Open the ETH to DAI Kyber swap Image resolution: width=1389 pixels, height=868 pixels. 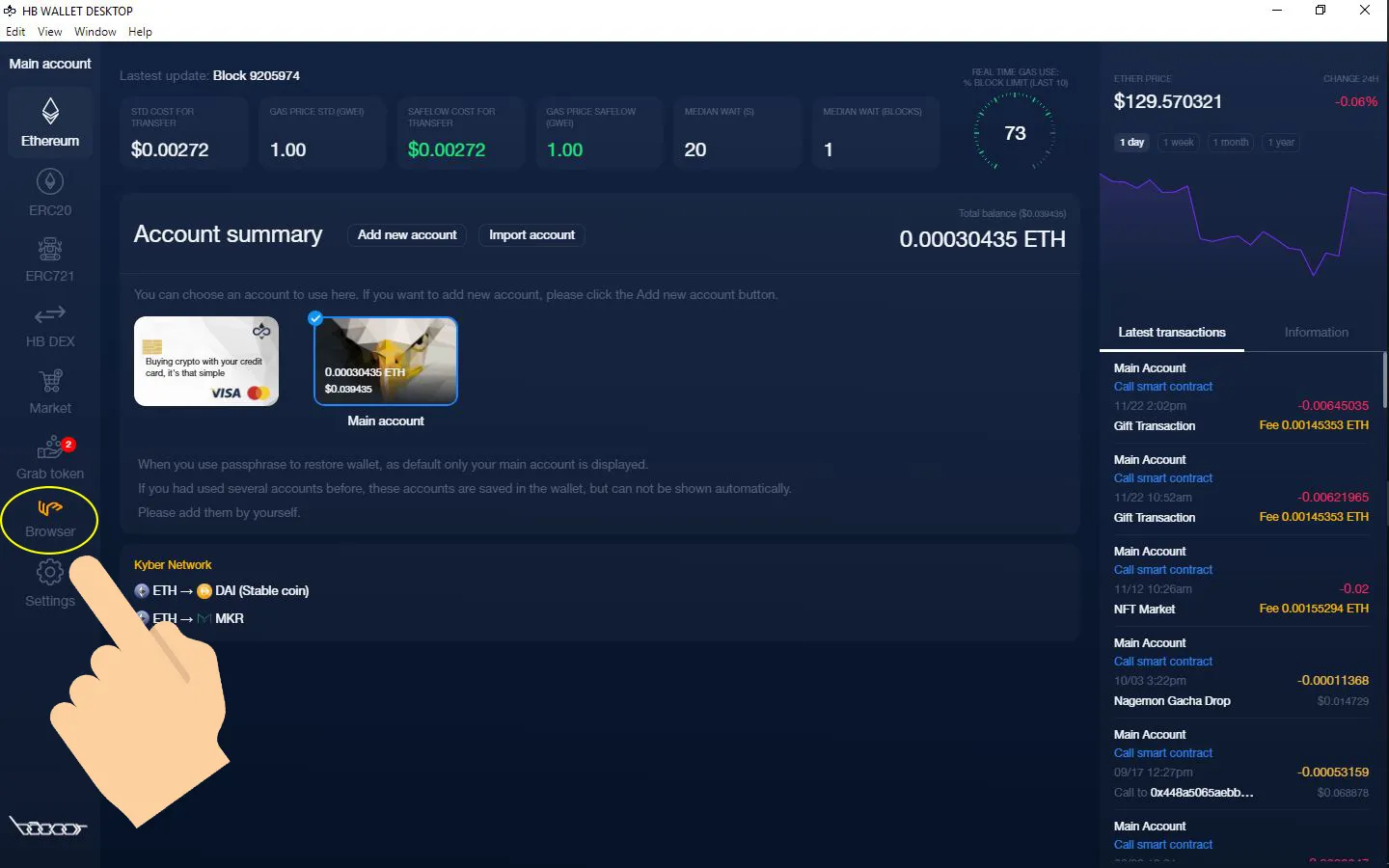[x=222, y=590]
